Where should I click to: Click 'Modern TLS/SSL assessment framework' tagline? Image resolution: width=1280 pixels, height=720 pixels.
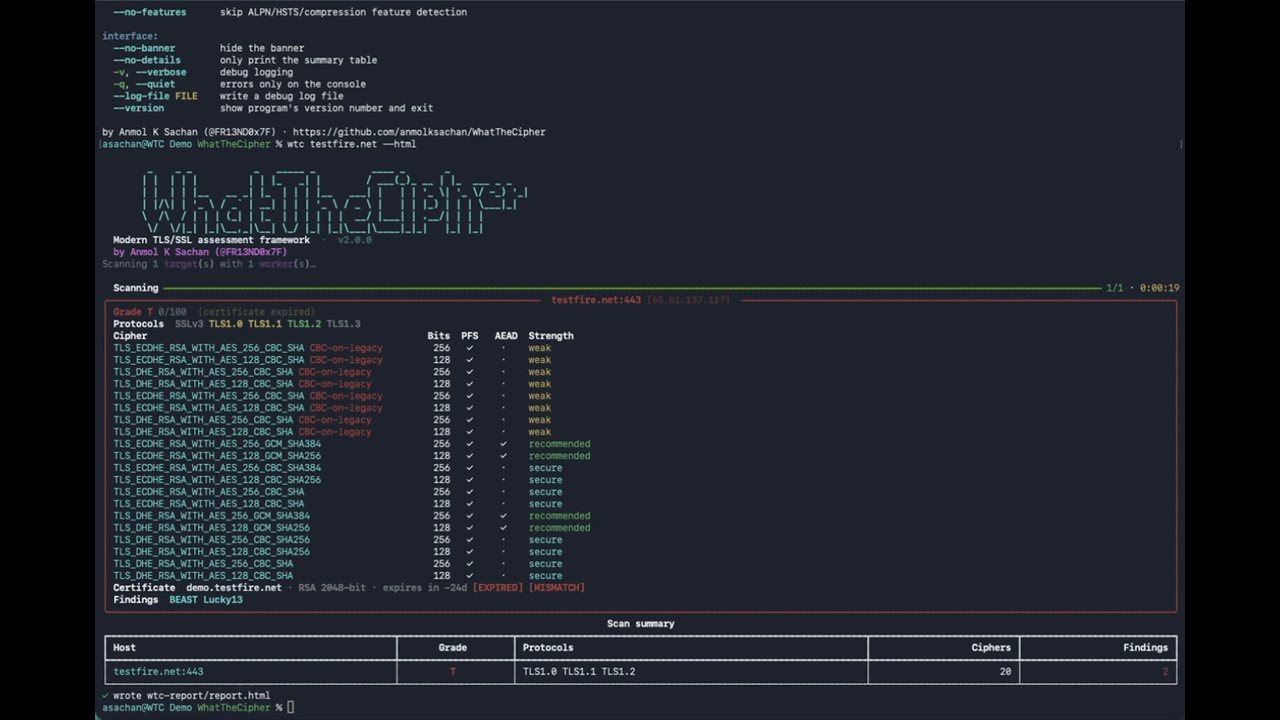point(211,240)
